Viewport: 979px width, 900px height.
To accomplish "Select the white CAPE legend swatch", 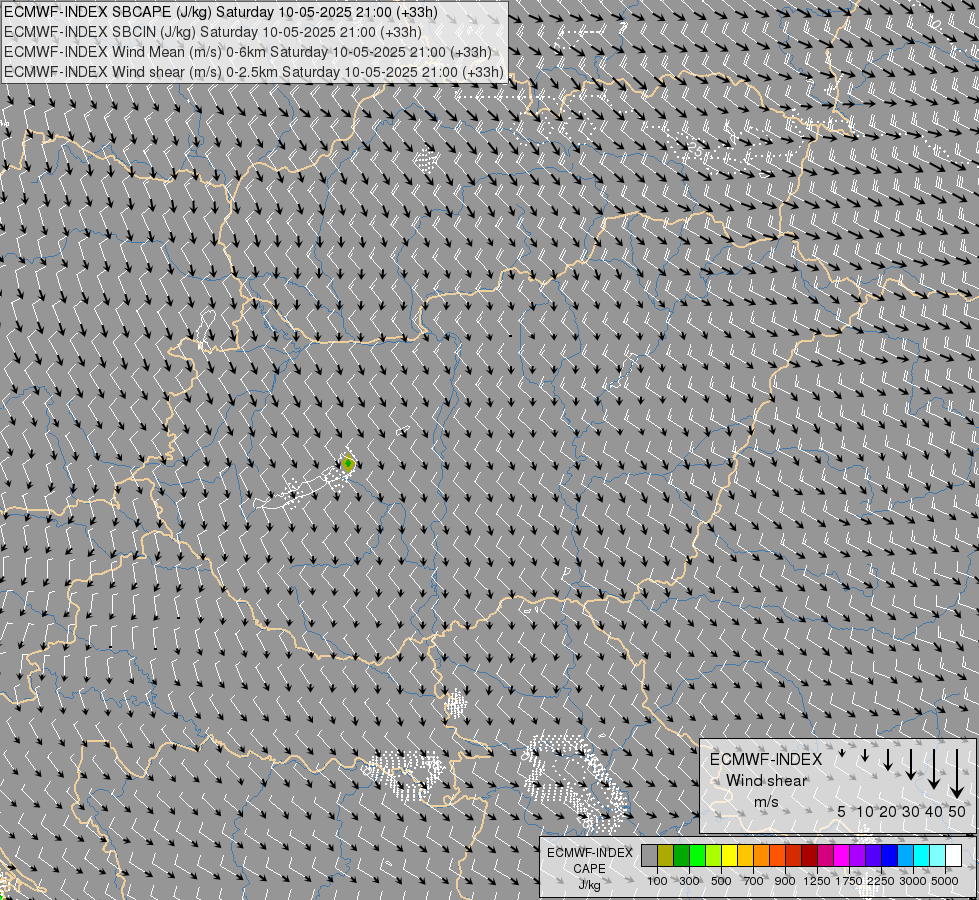I will coord(953,855).
